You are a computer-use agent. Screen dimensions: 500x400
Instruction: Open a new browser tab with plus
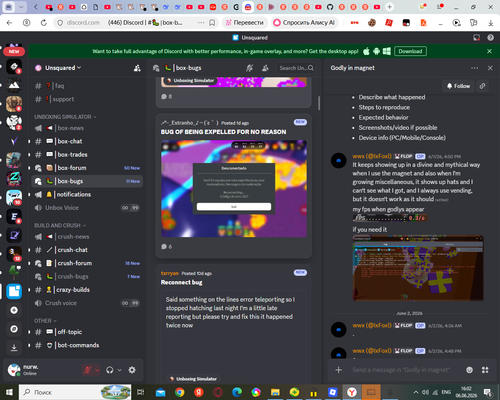[389, 7]
